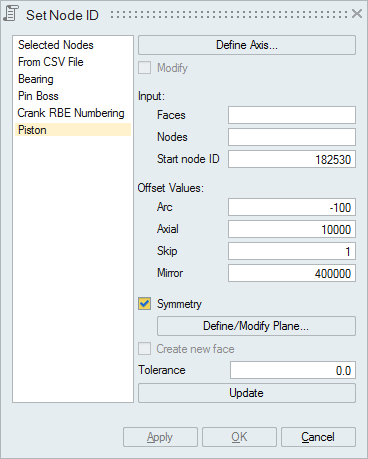Cancel the Set Node ID dialog
The width and height of the screenshot is (368, 459).
tap(318, 437)
